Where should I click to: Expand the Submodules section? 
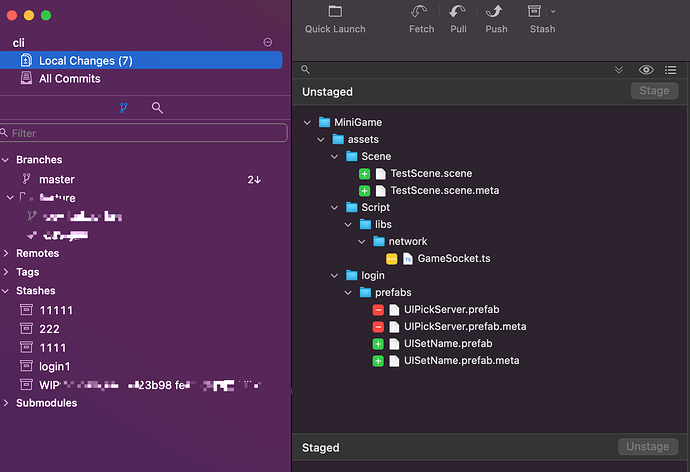pyautogui.click(x=7, y=403)
